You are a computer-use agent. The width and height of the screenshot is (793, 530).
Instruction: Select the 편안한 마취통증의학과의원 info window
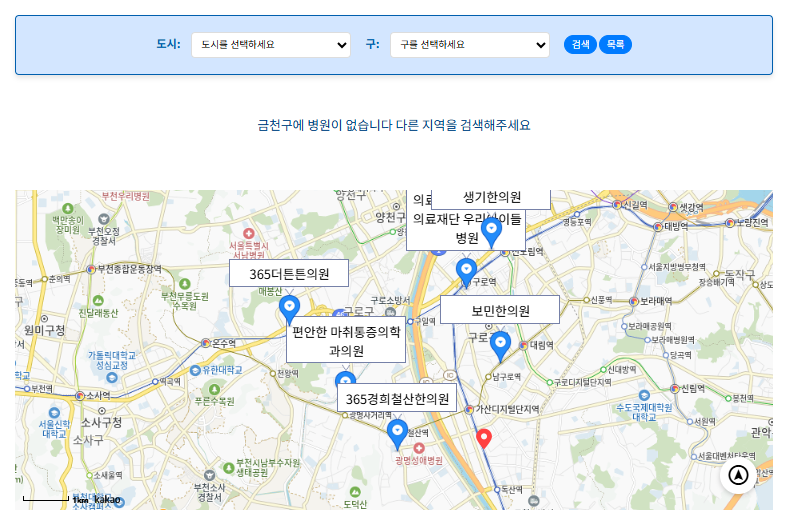click(346, 340)
